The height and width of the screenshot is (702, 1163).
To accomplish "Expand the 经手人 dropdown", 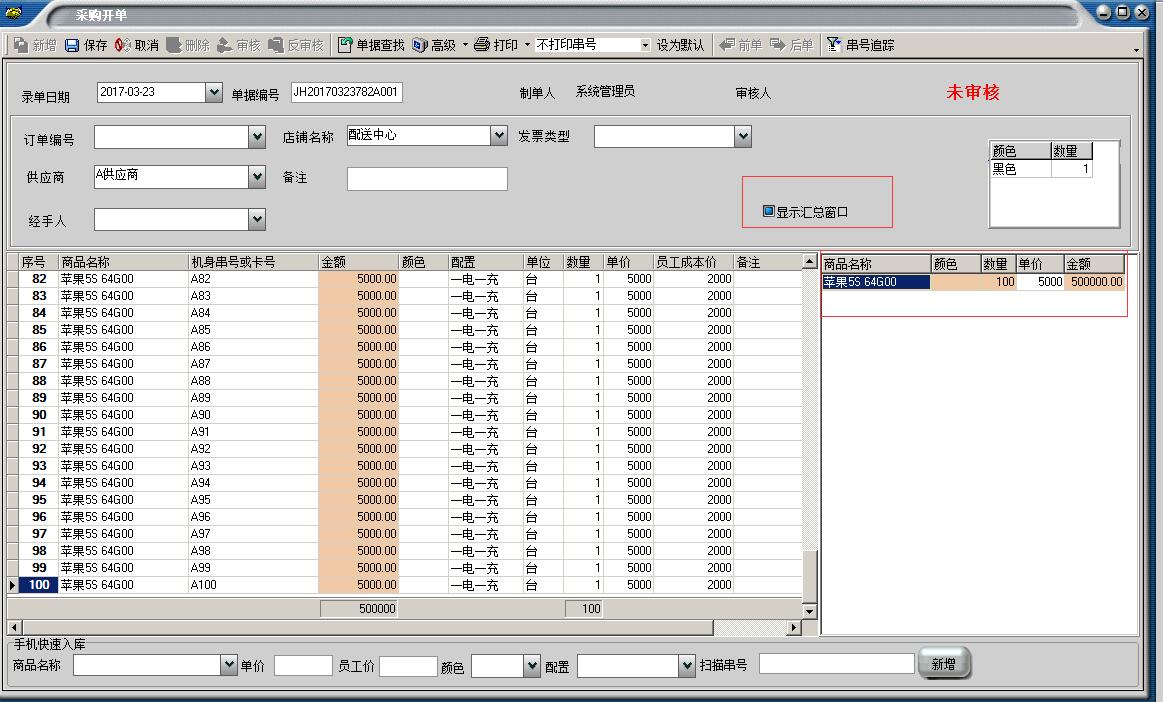I will click(257, 220).
